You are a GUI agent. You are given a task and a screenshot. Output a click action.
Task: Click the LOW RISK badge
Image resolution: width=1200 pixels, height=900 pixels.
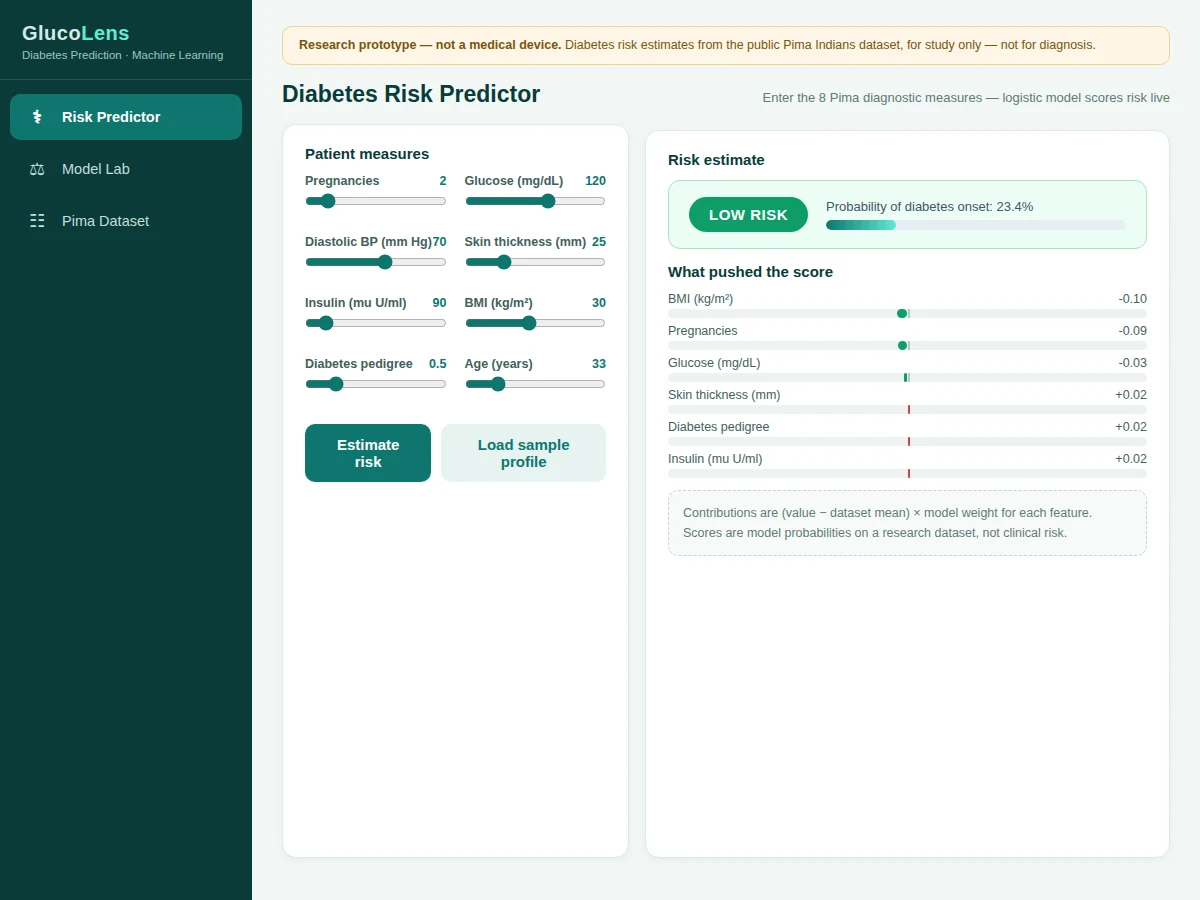[x=748, y=215]
